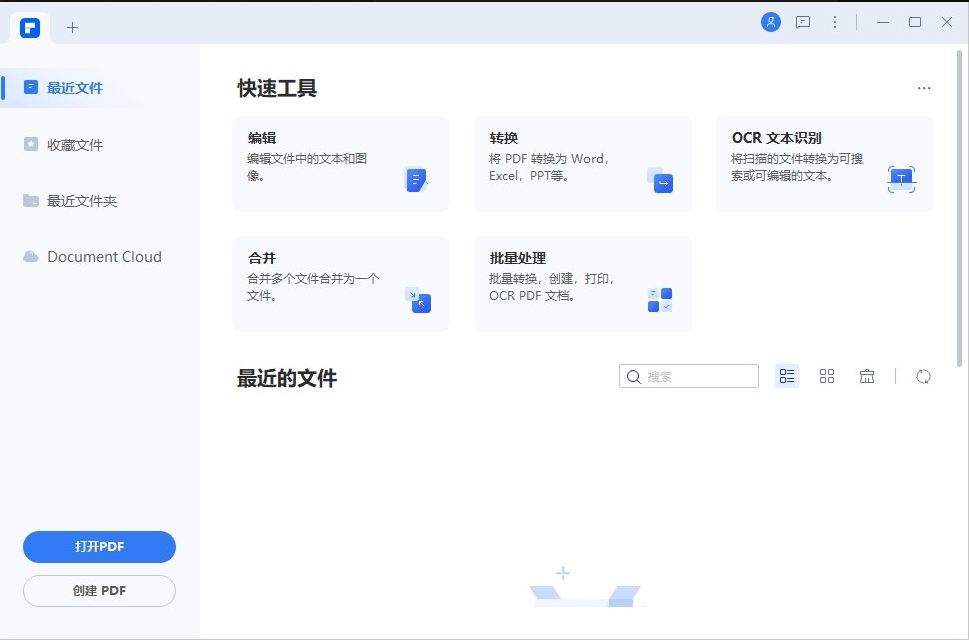Launch the OCR 文本识别 tool

(x=824, y=165)
